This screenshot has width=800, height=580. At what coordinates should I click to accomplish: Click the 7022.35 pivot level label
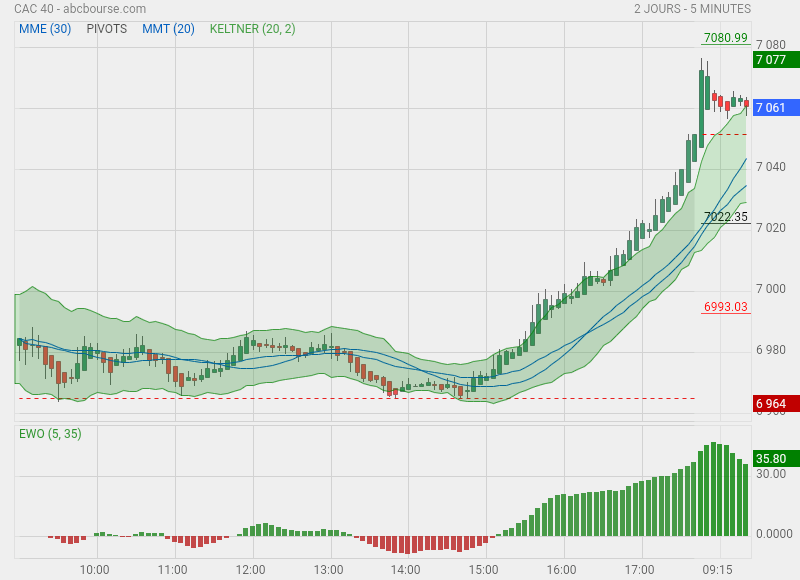[726, 217]
